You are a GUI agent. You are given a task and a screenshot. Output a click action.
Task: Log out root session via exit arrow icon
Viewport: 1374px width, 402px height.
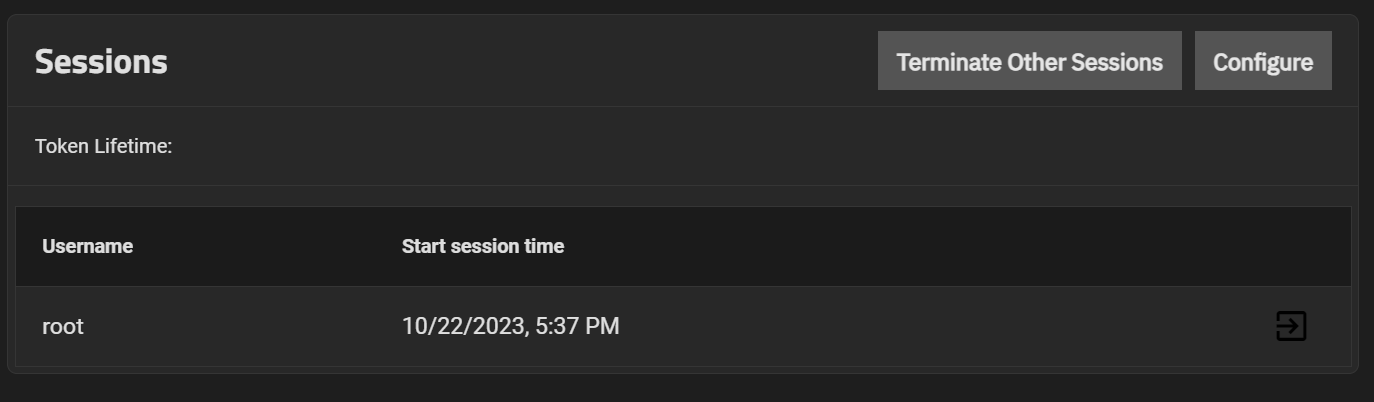click(1291, 326)
